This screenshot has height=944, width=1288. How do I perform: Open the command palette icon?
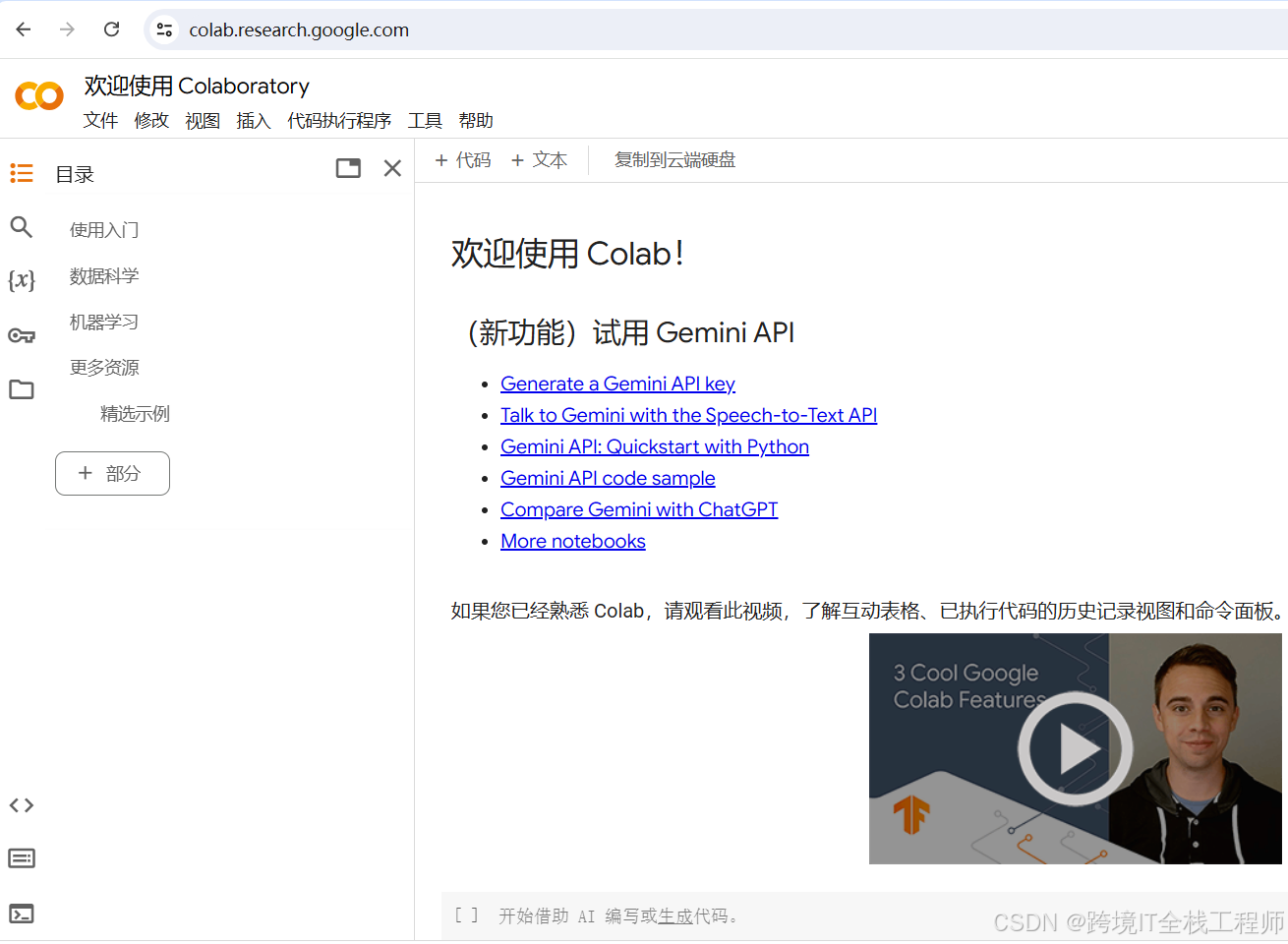[x=22, y=858]
